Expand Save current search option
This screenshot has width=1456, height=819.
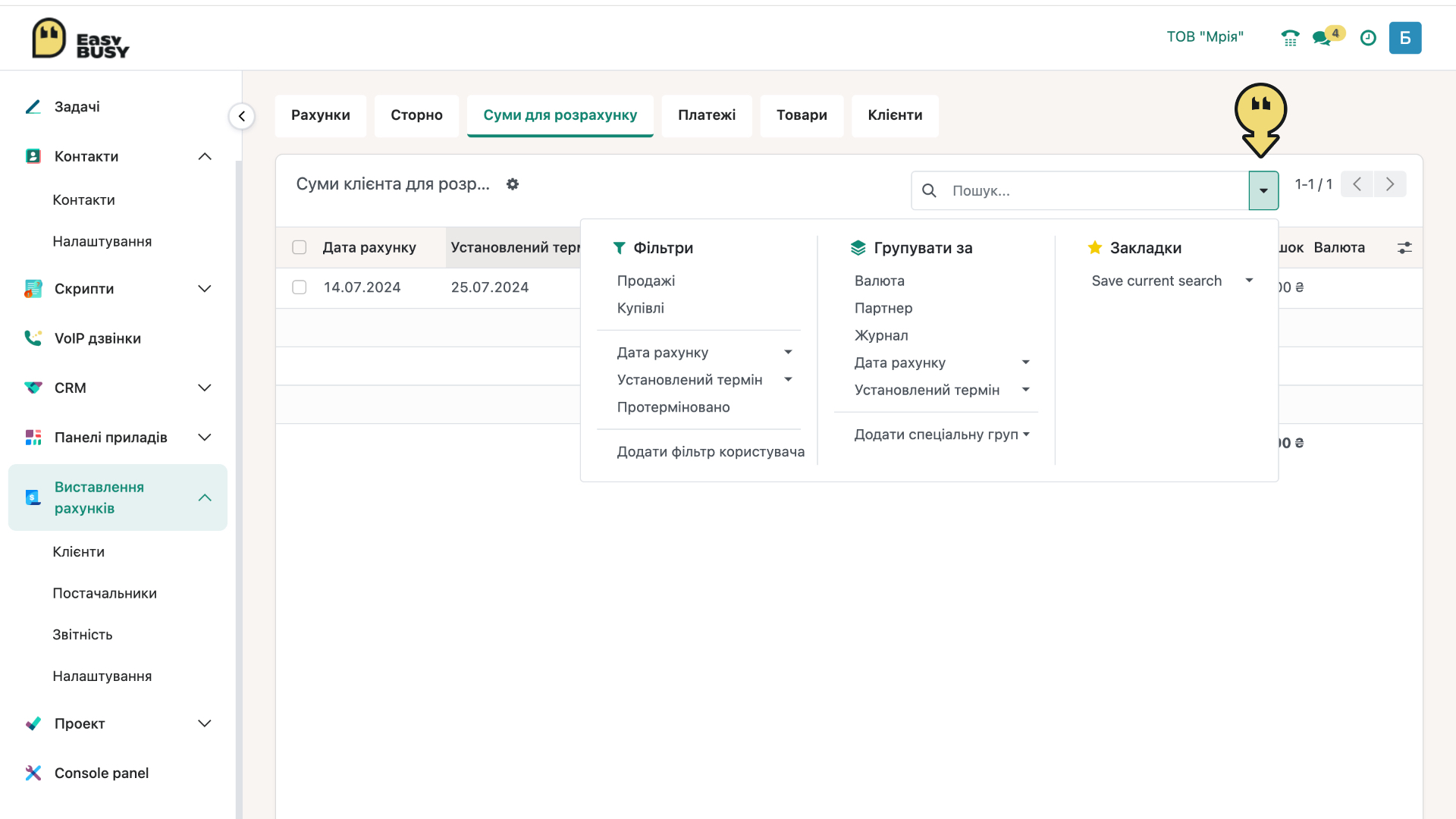point(1172,281)
